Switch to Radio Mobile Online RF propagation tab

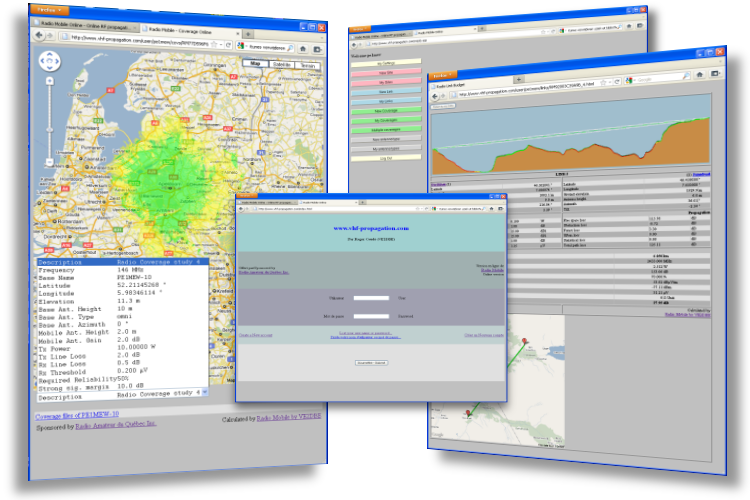click(x=85, y=24)
